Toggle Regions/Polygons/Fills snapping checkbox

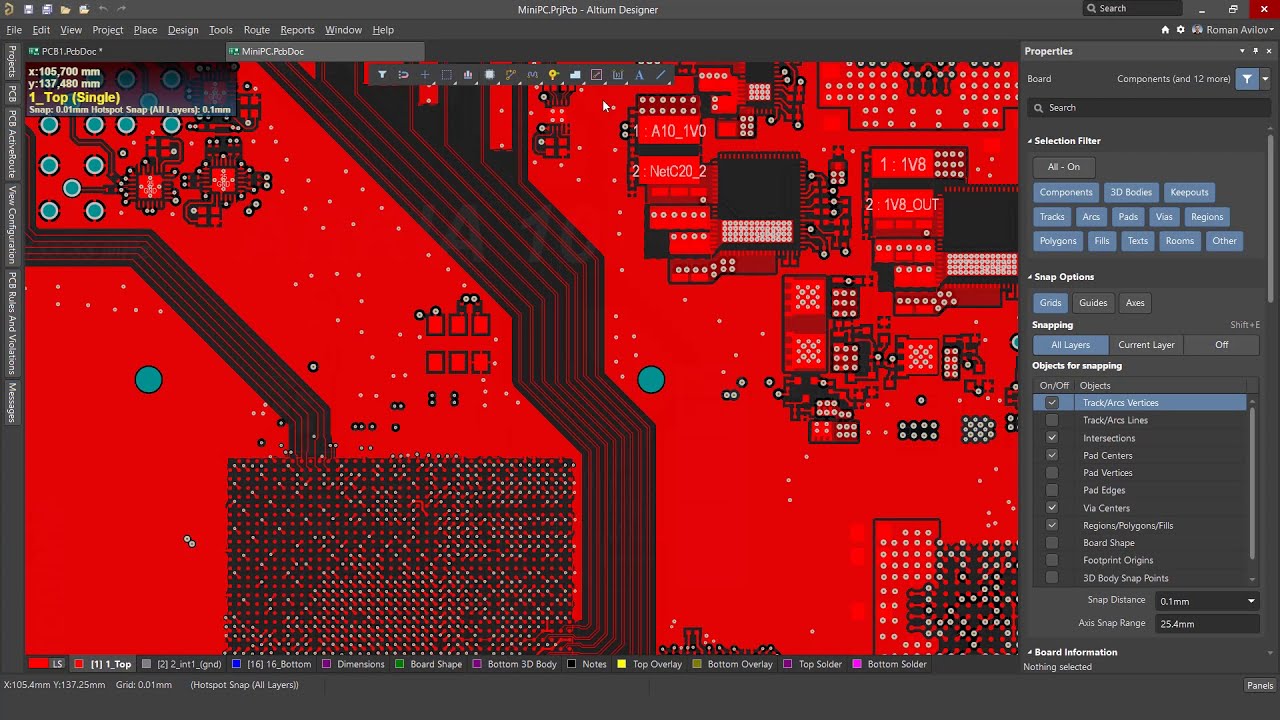(1052, 525)
